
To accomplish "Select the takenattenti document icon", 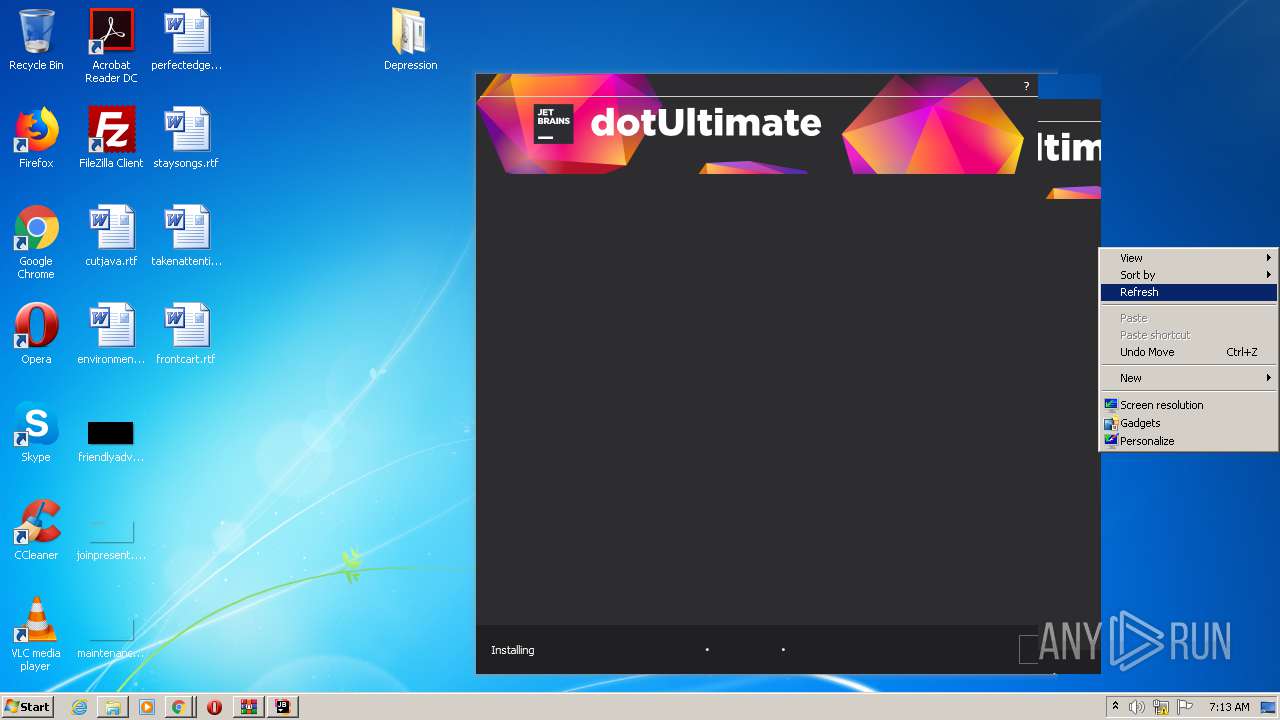I will (x=186, y=236).
